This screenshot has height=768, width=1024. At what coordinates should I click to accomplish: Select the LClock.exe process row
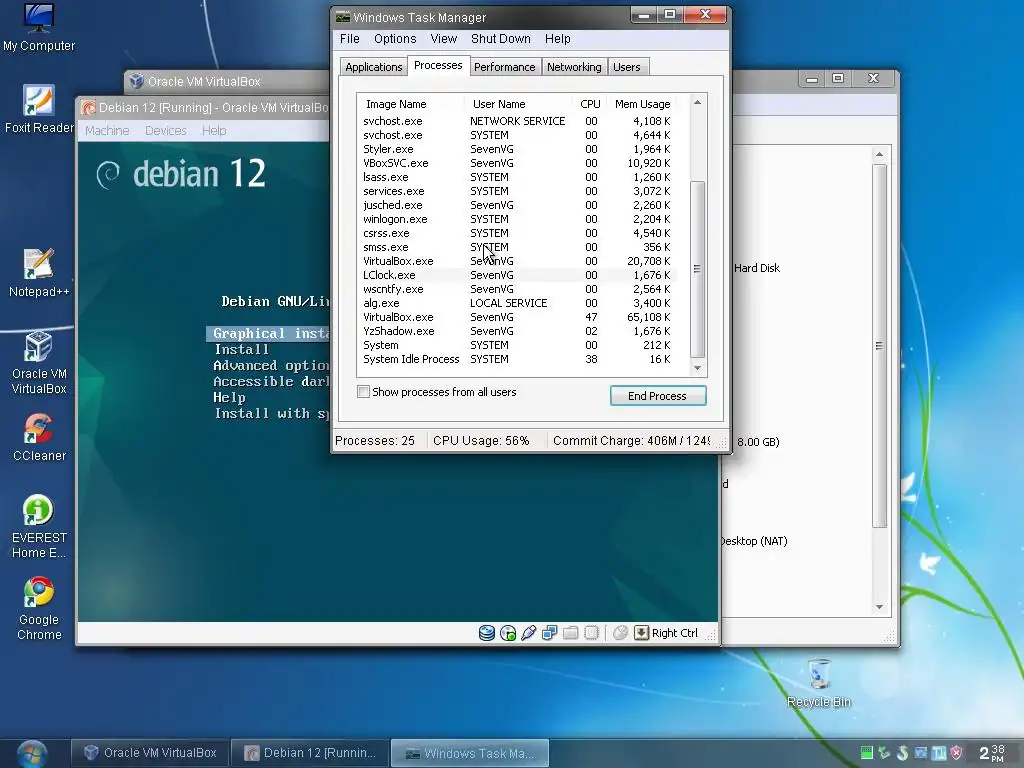coord(517,276)
